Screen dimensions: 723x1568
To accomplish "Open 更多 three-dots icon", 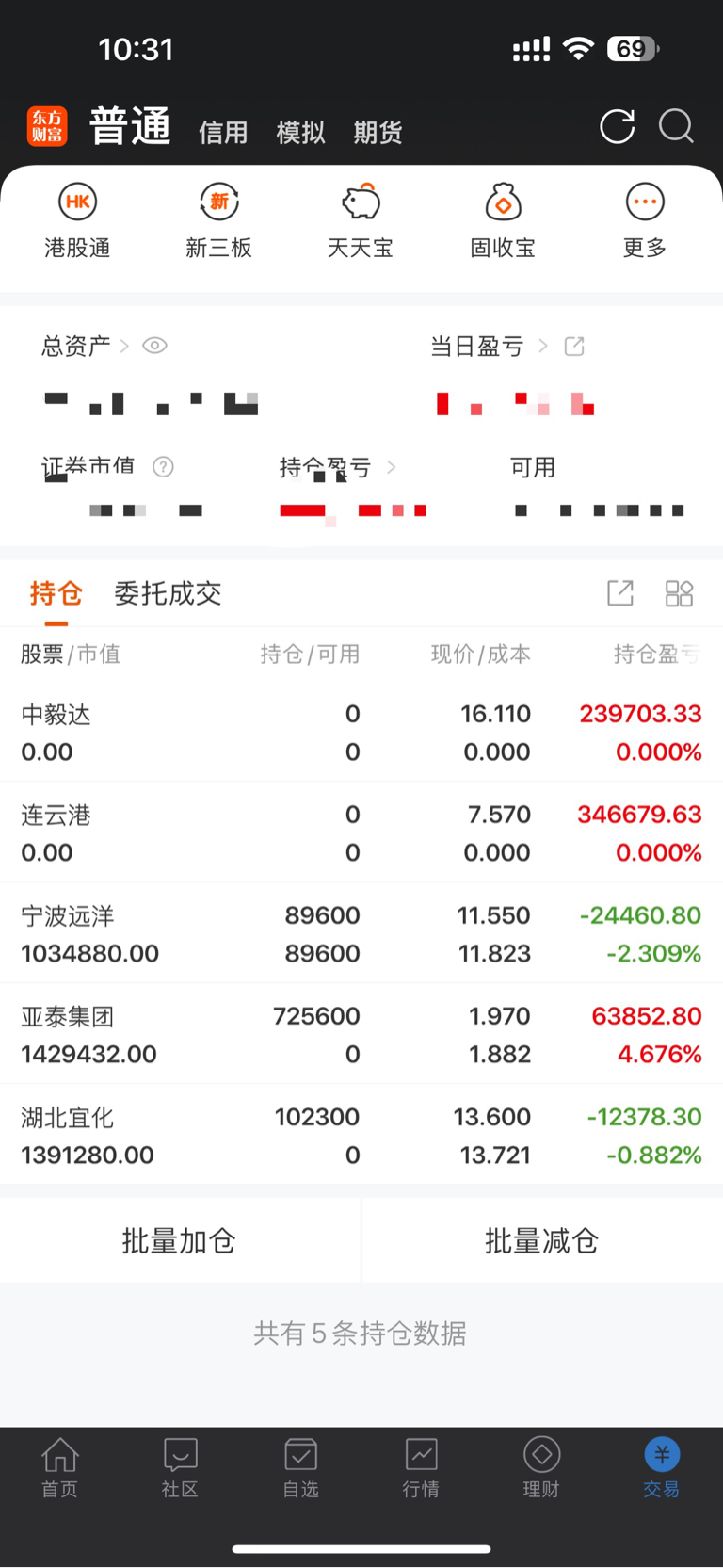I will click(645, 202).
